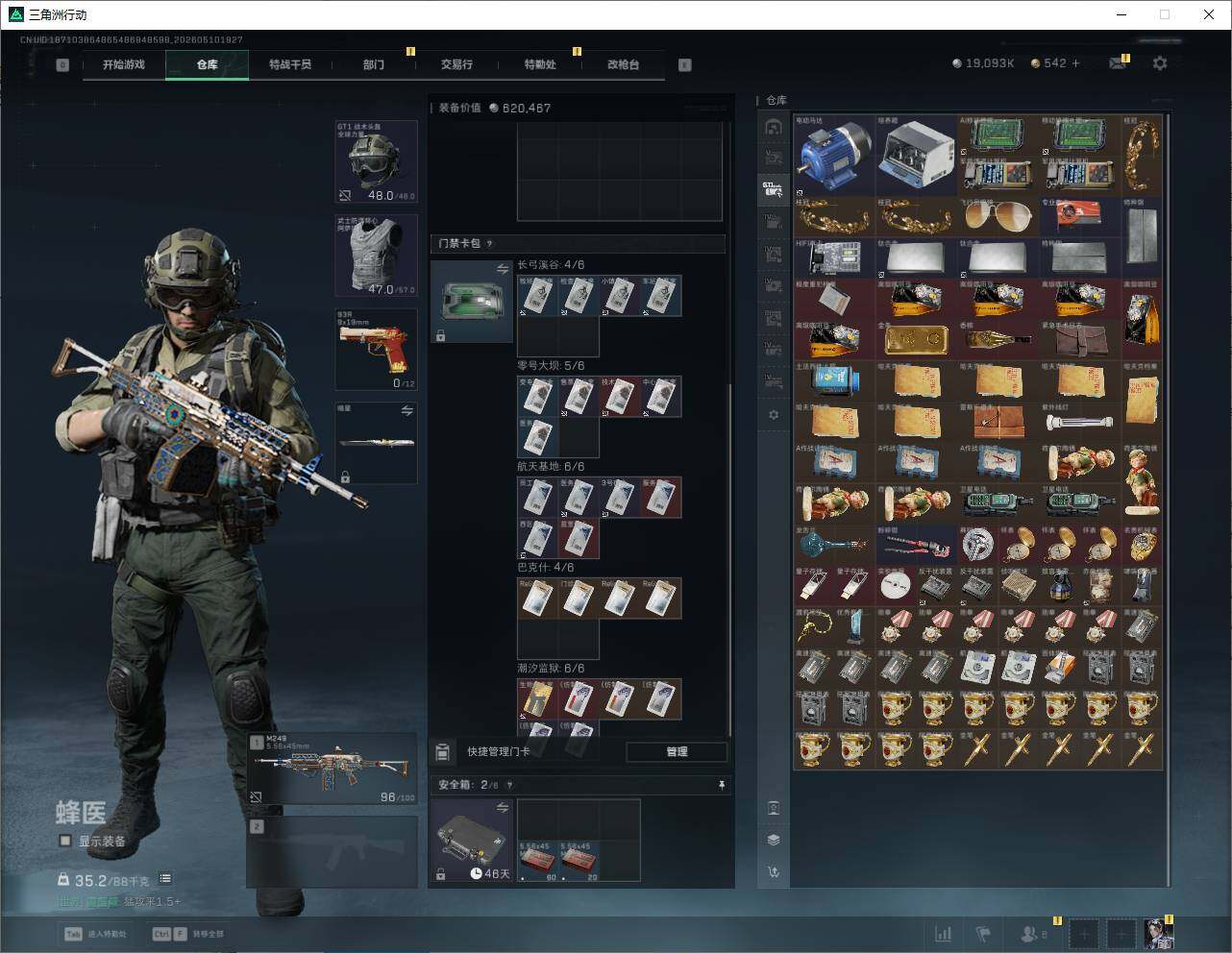
Task: Open the storage sidebar gear settings
Action: click(774, 415)
